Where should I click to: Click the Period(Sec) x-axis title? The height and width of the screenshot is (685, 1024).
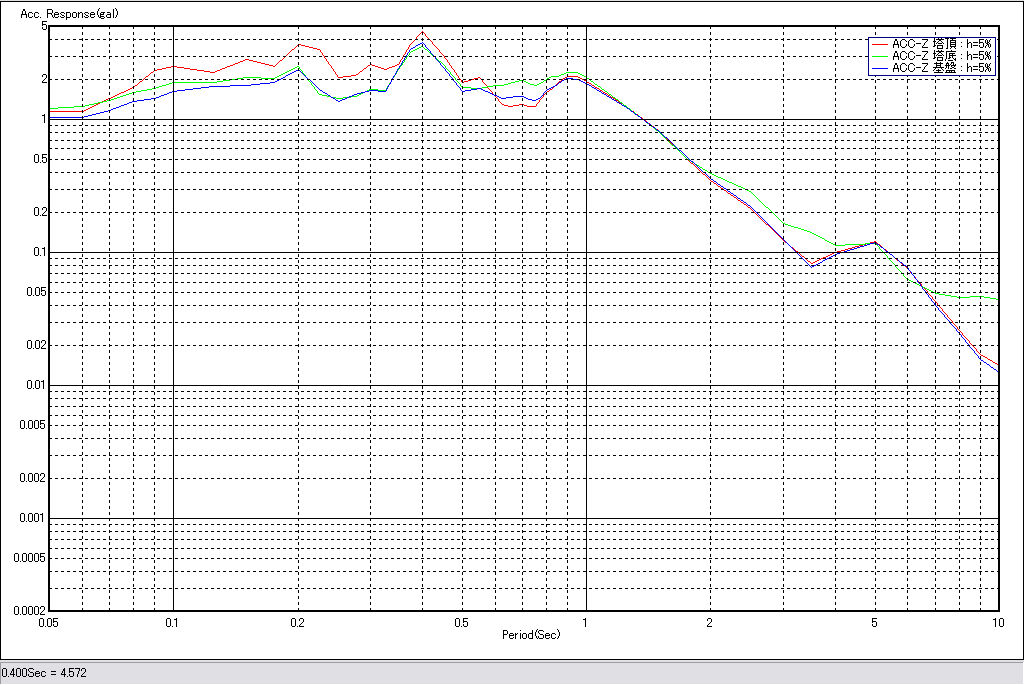tap(531, 635)
